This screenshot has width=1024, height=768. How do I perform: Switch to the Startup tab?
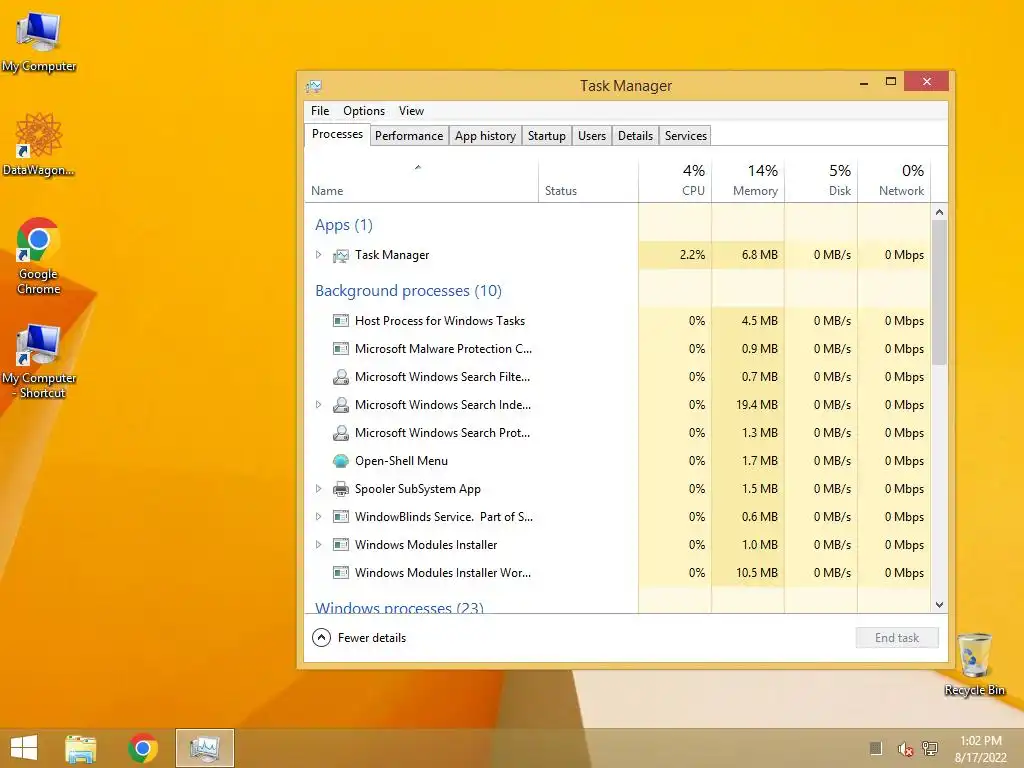tap(547, 136)
